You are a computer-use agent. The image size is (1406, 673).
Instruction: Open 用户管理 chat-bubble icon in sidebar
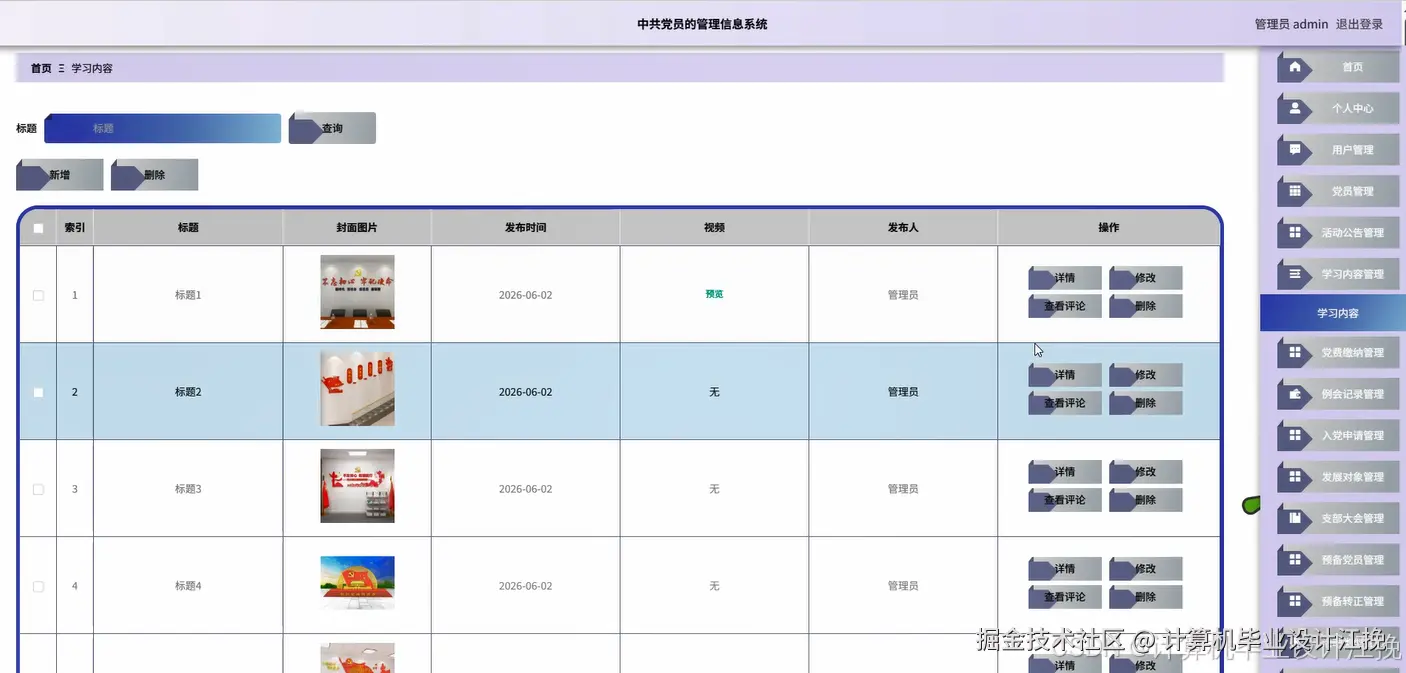1295,150
